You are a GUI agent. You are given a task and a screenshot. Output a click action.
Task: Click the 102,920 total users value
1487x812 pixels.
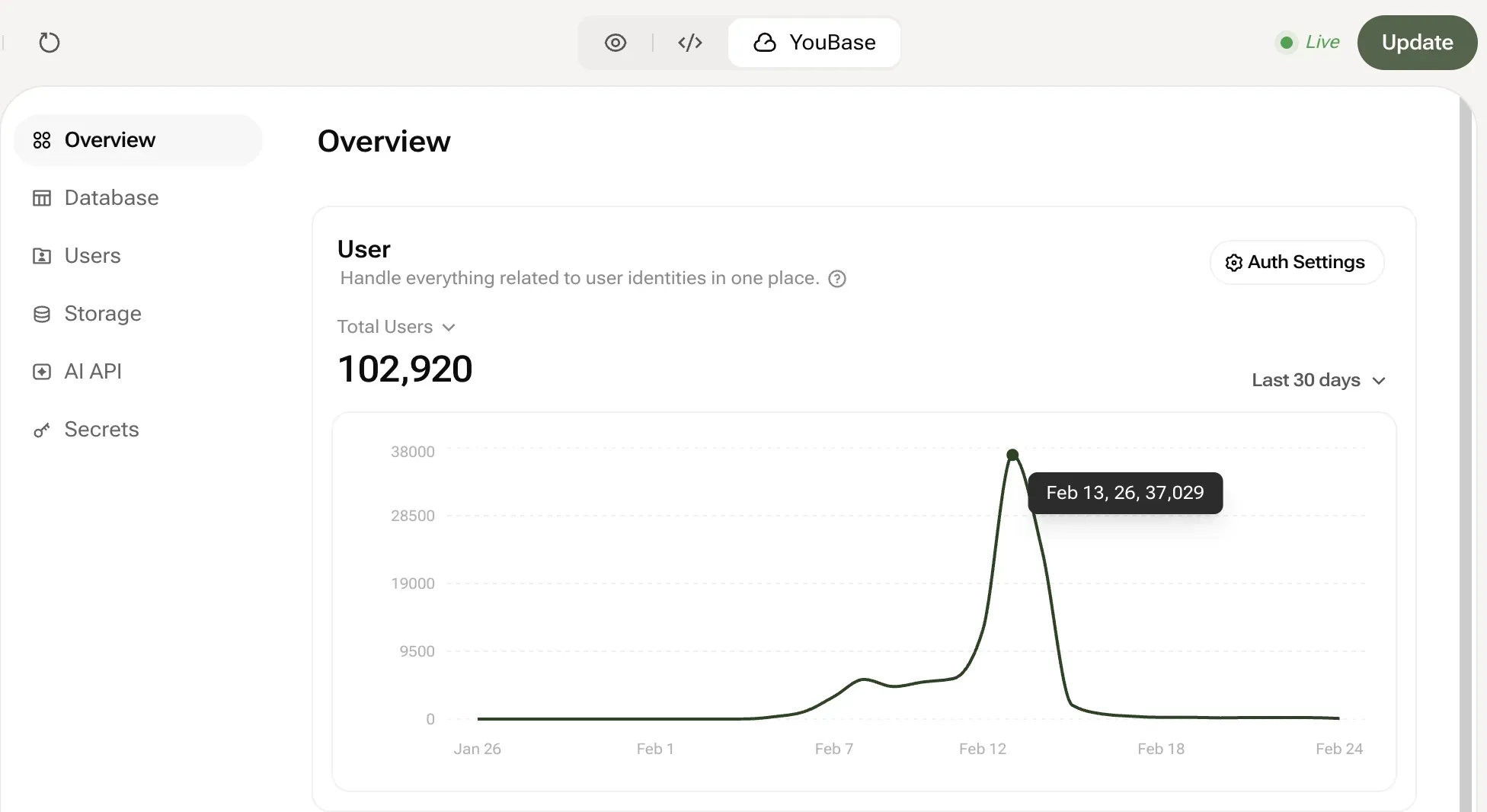[405, 369]
